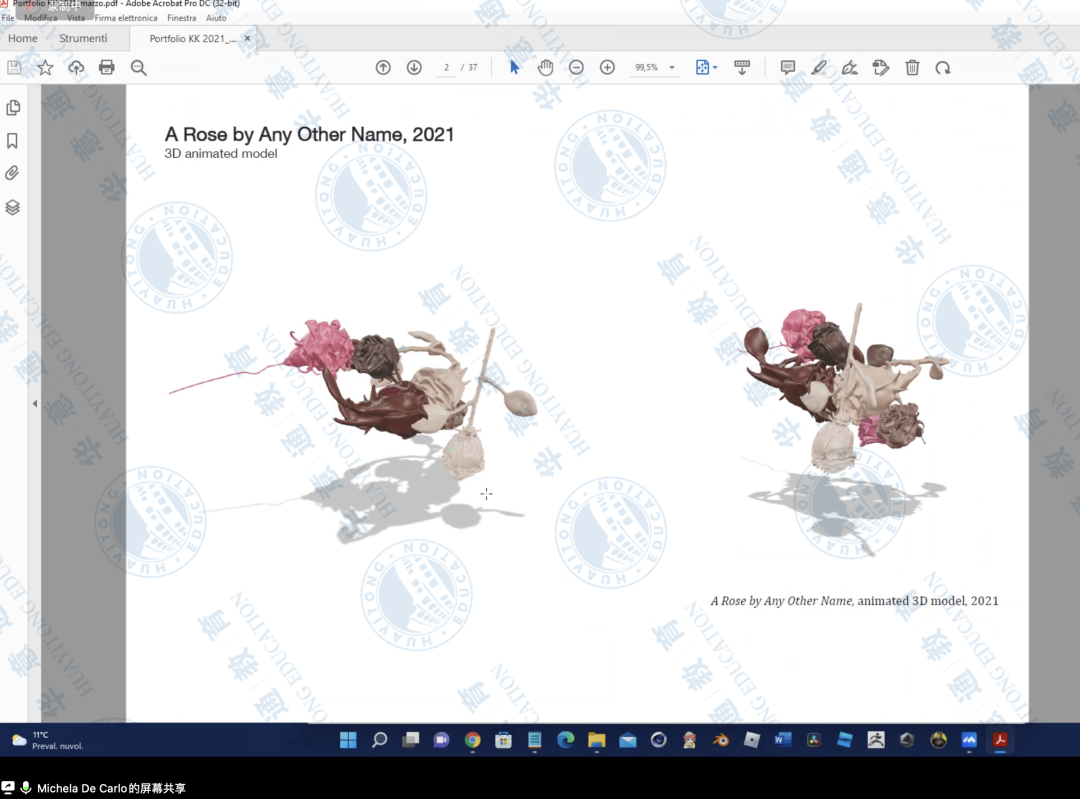Image resolution: width=1080 pixels, height=799 pixels.
Task: Rotate page with circular arrow icon
Action: point(943,68)
